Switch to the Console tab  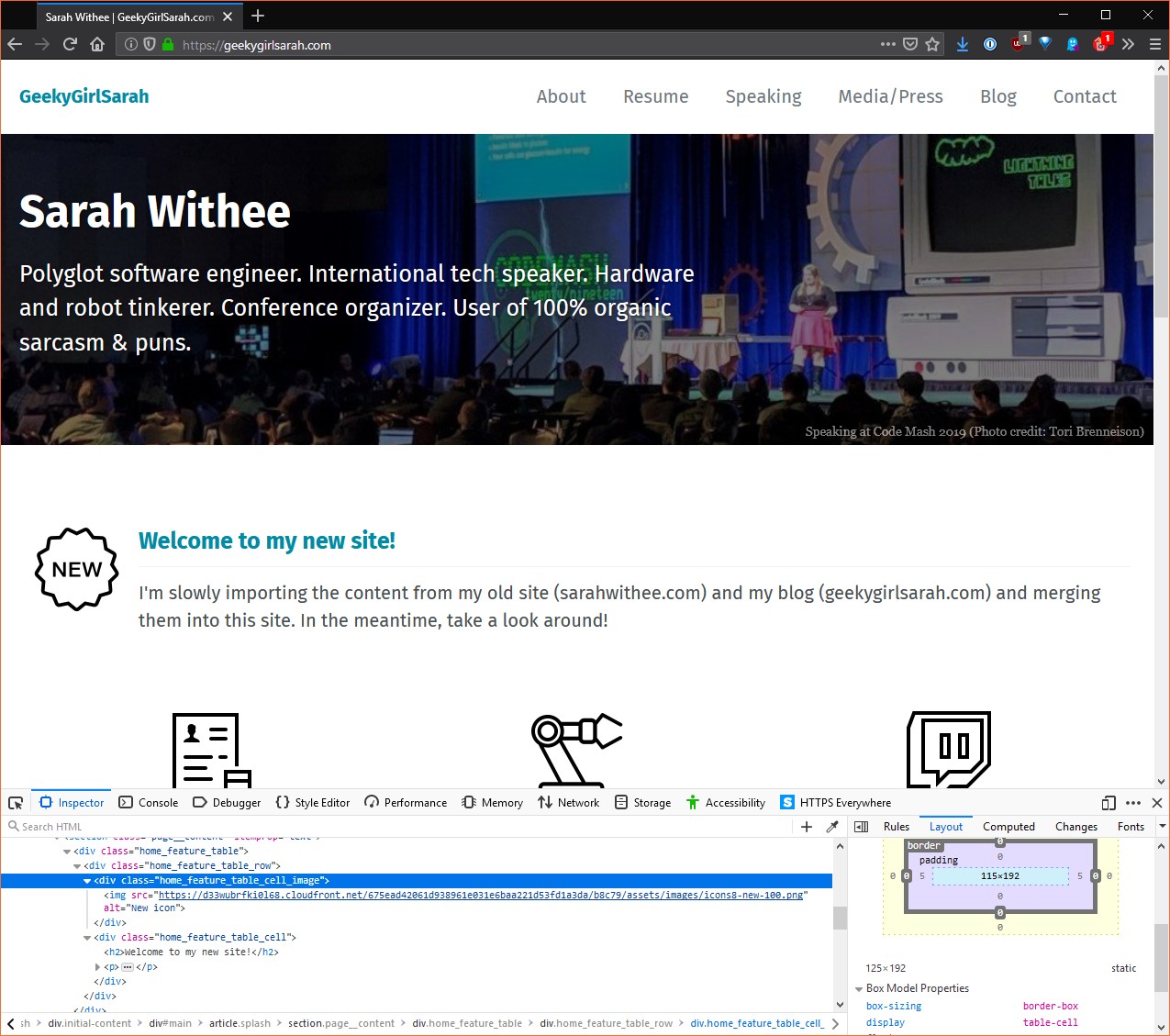(x=149, y=803)
